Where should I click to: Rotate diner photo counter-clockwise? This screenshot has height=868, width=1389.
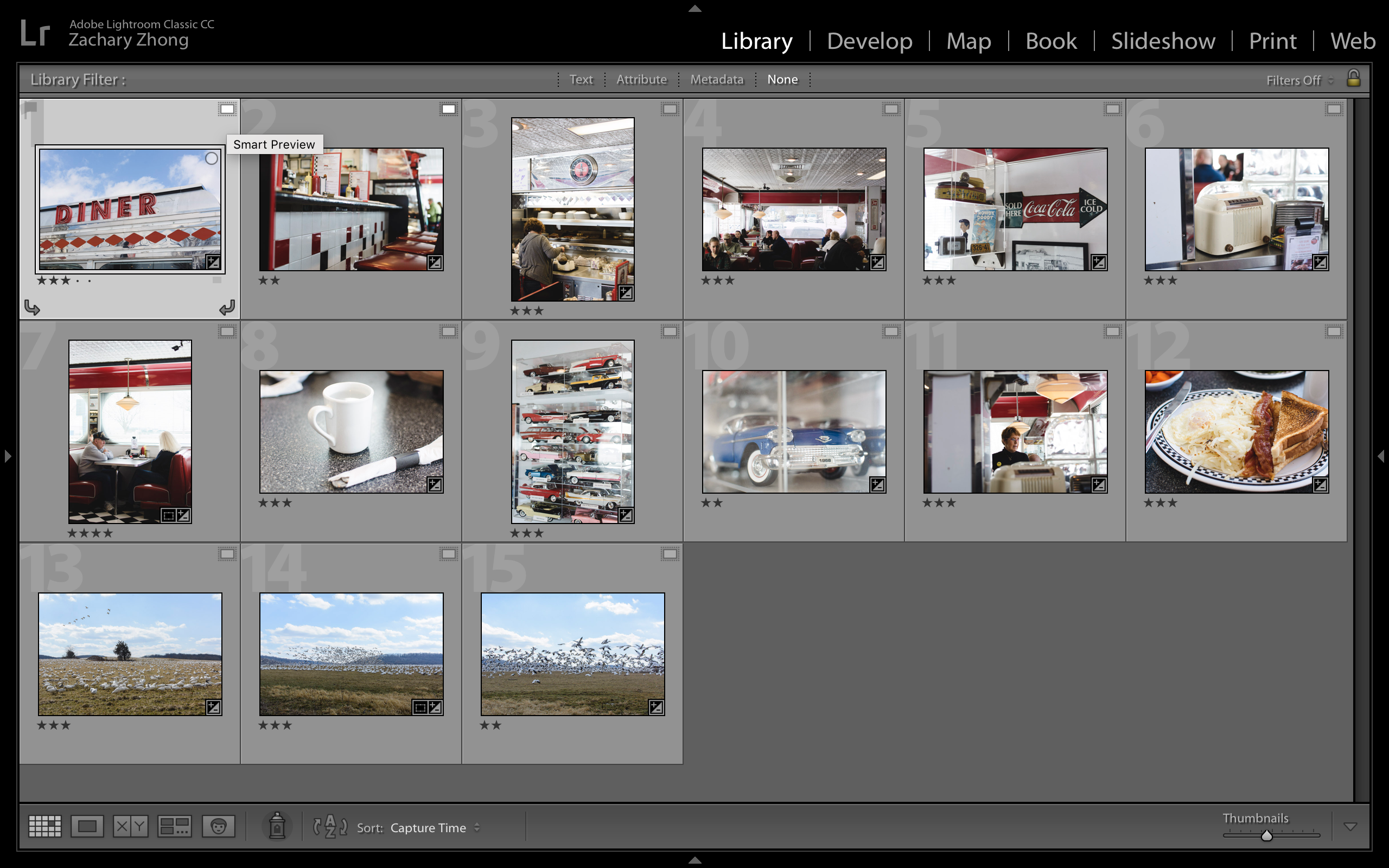[32, 308]
